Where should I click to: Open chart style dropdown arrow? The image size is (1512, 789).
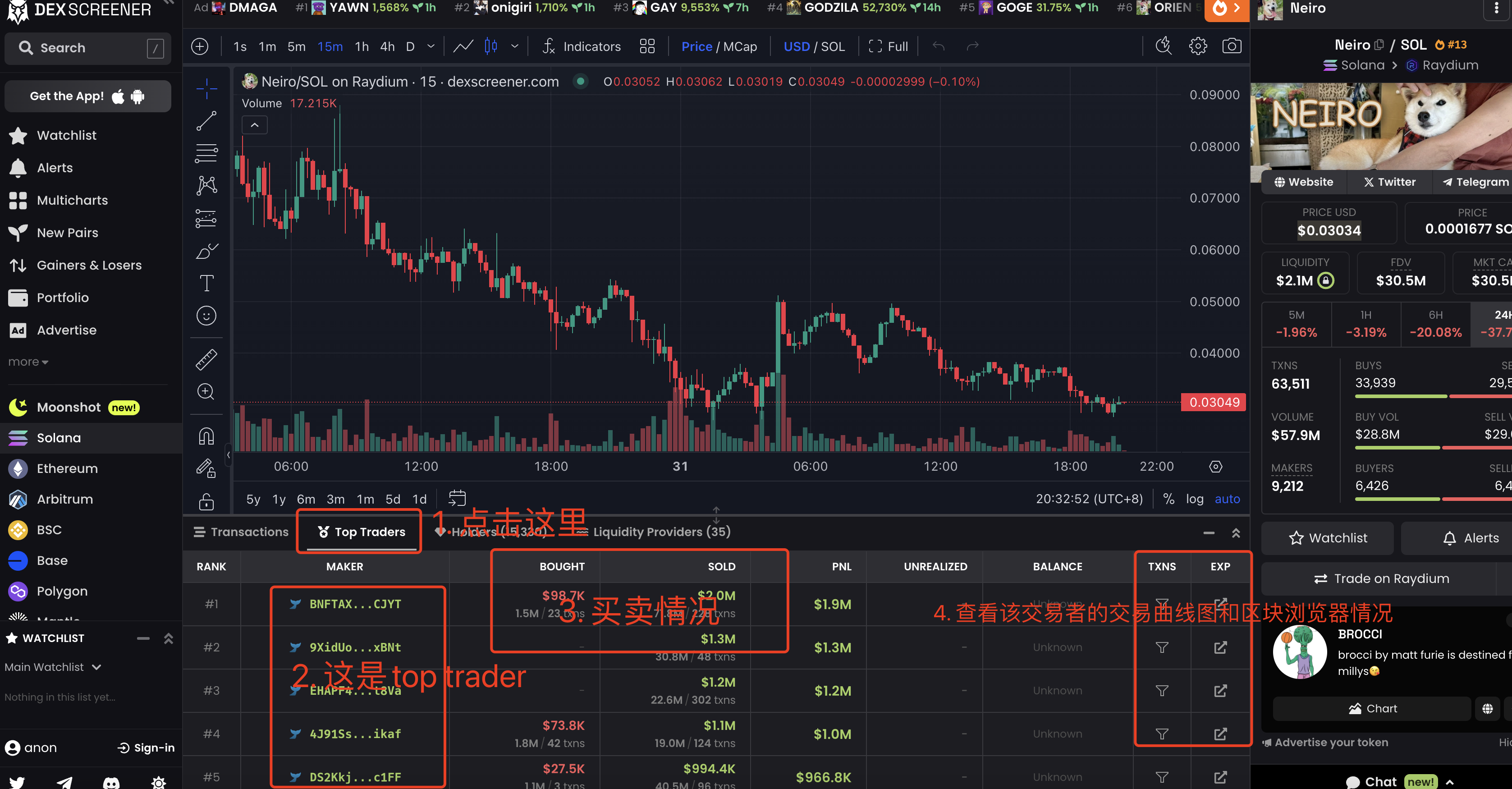tap(515, 46)
